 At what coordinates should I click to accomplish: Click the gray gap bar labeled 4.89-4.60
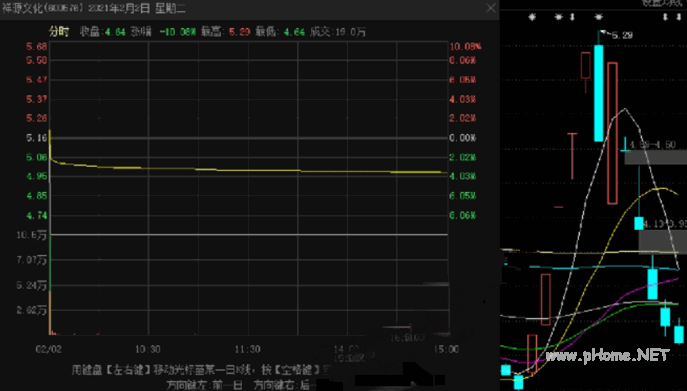[x=655, y=157]
